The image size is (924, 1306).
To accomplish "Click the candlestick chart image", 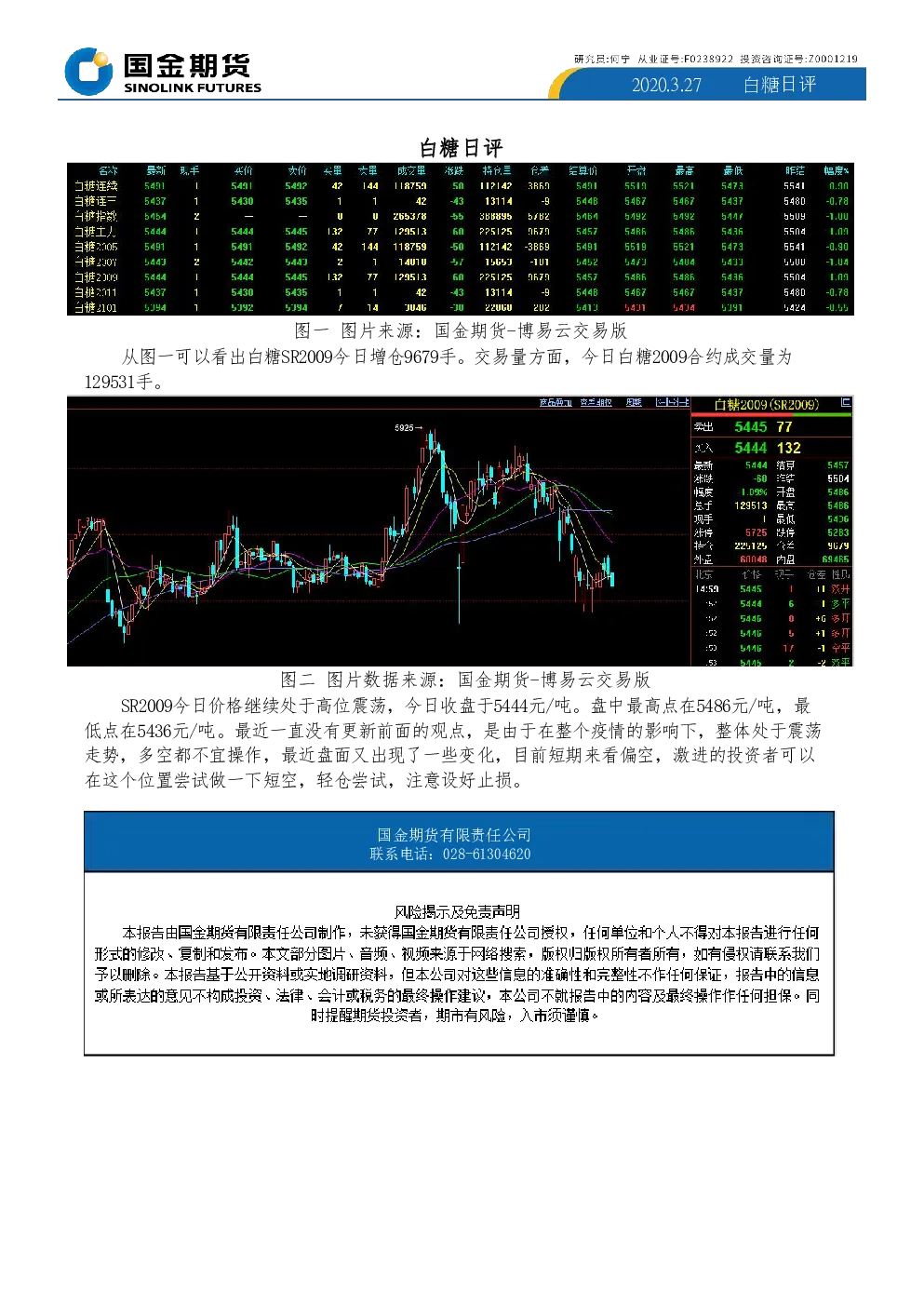I will click(x=378, y=531).
